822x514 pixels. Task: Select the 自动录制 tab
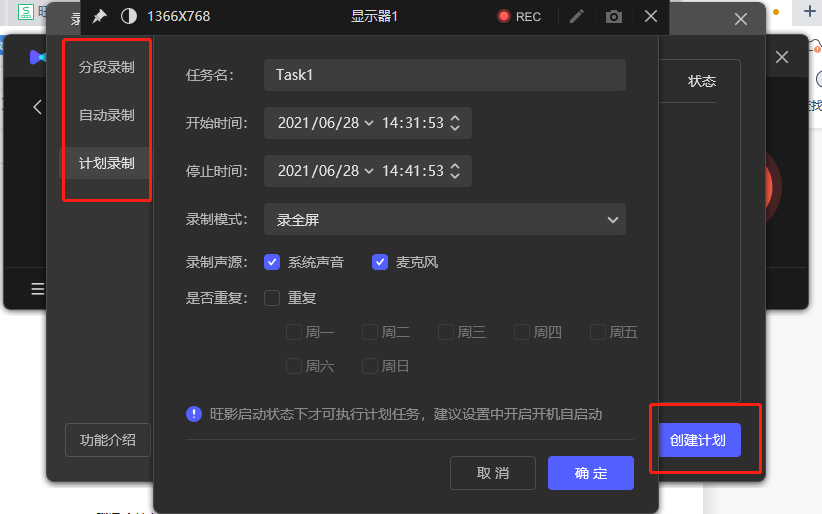(107, 115)
